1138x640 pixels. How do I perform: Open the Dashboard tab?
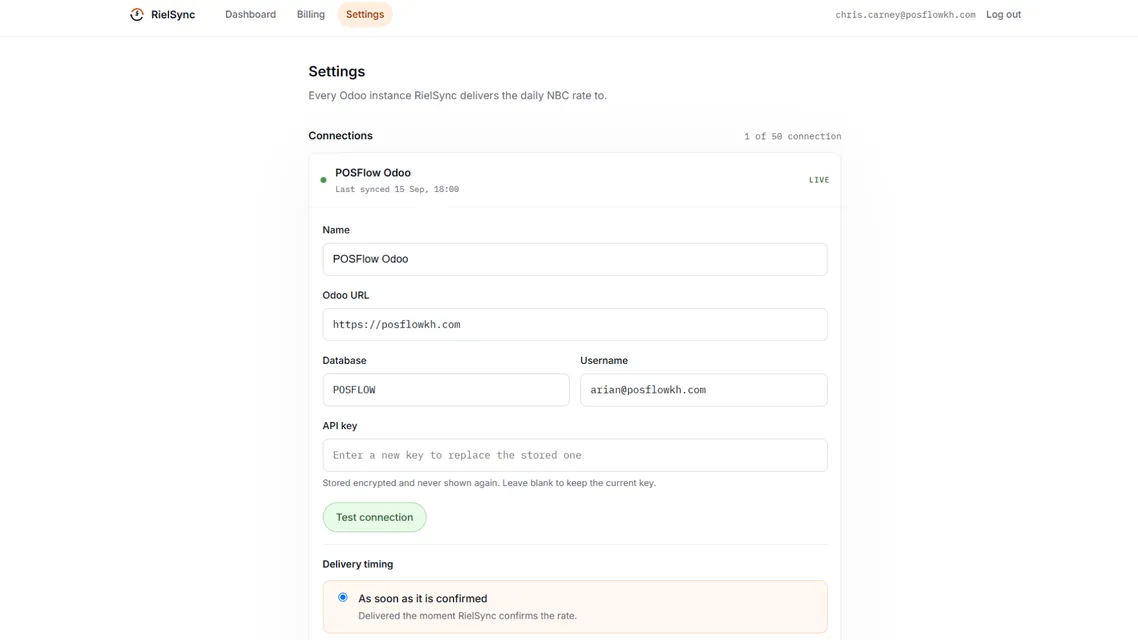click(250, 15)
